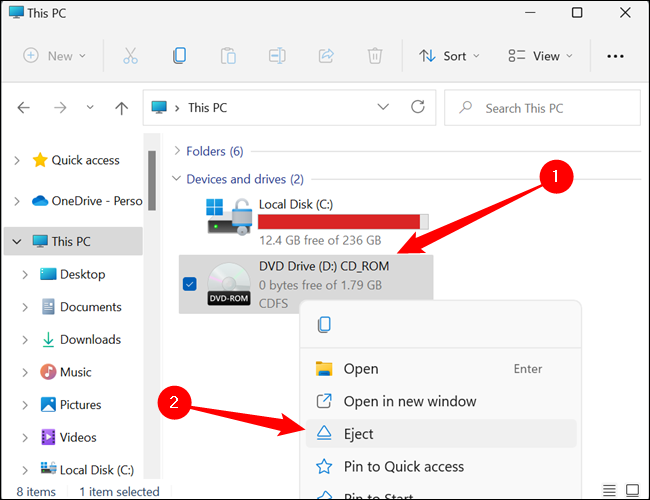Open the Sort dropdown
Image resolution: width=650 pixels, height=500 pixels.
point(450,56)
